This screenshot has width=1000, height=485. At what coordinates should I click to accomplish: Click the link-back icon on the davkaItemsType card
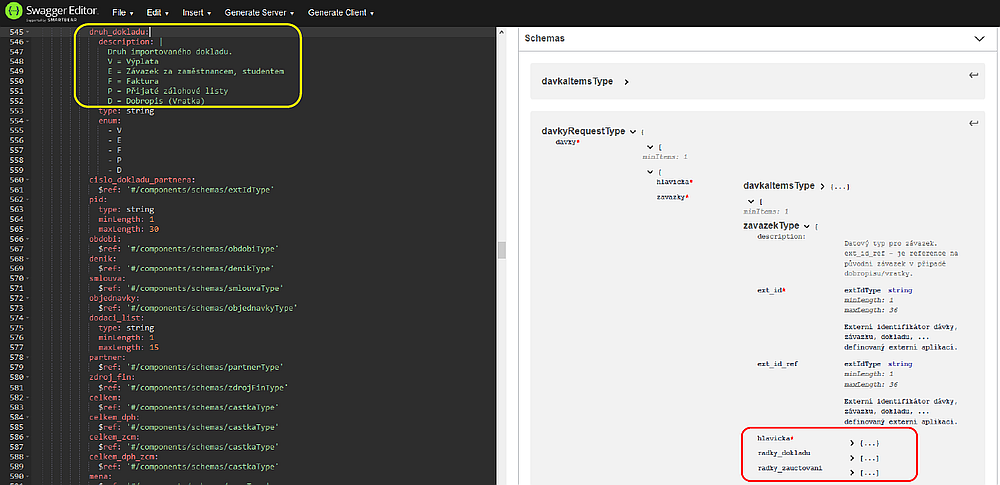pos(973,75)
